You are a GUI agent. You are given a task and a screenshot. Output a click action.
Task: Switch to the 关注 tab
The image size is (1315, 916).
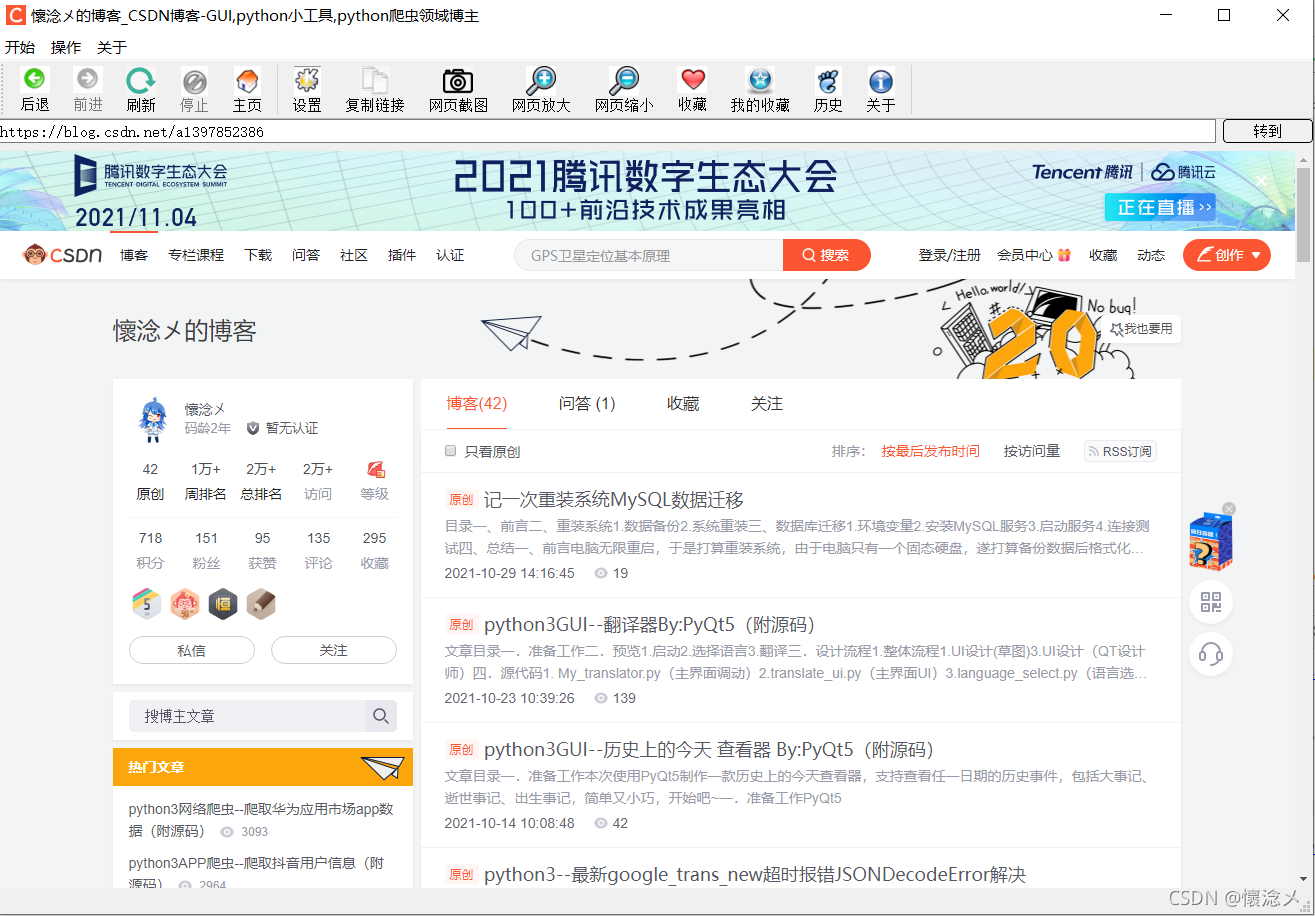(767, 404)
